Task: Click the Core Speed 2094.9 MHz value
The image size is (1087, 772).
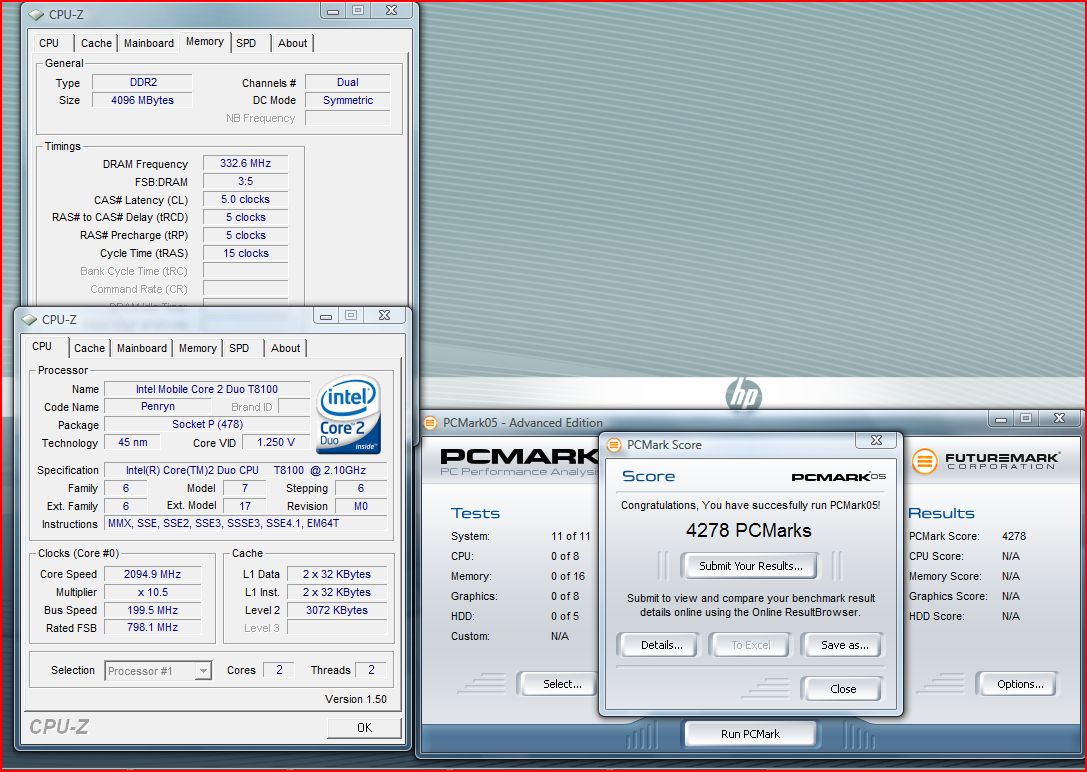Action: [152, 574]
